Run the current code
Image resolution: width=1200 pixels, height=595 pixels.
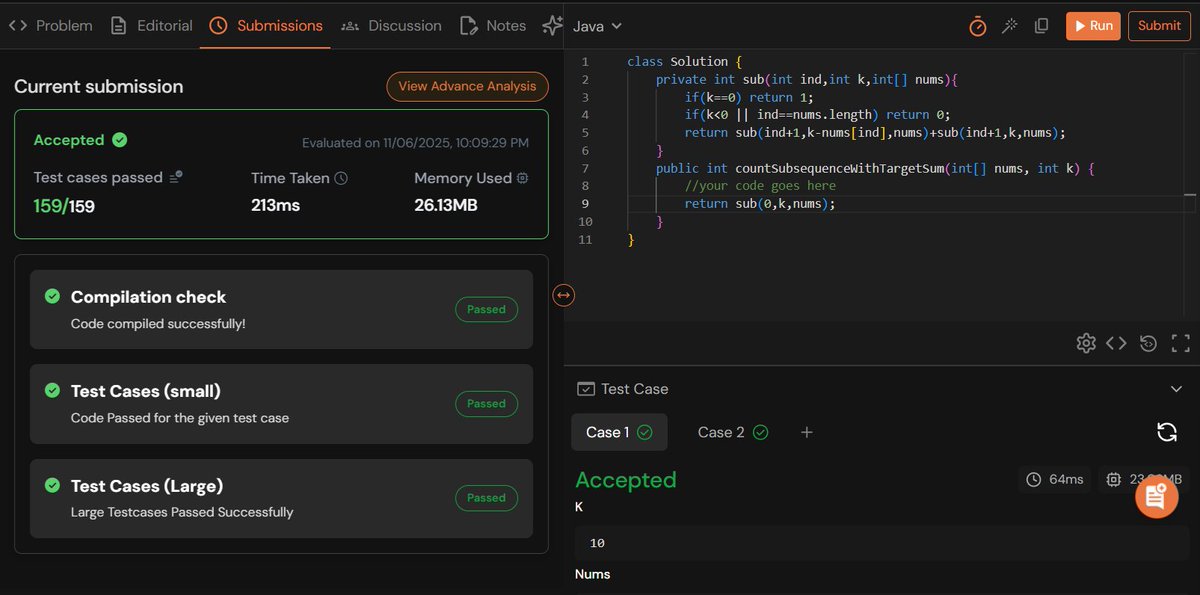click(1093, 26)
